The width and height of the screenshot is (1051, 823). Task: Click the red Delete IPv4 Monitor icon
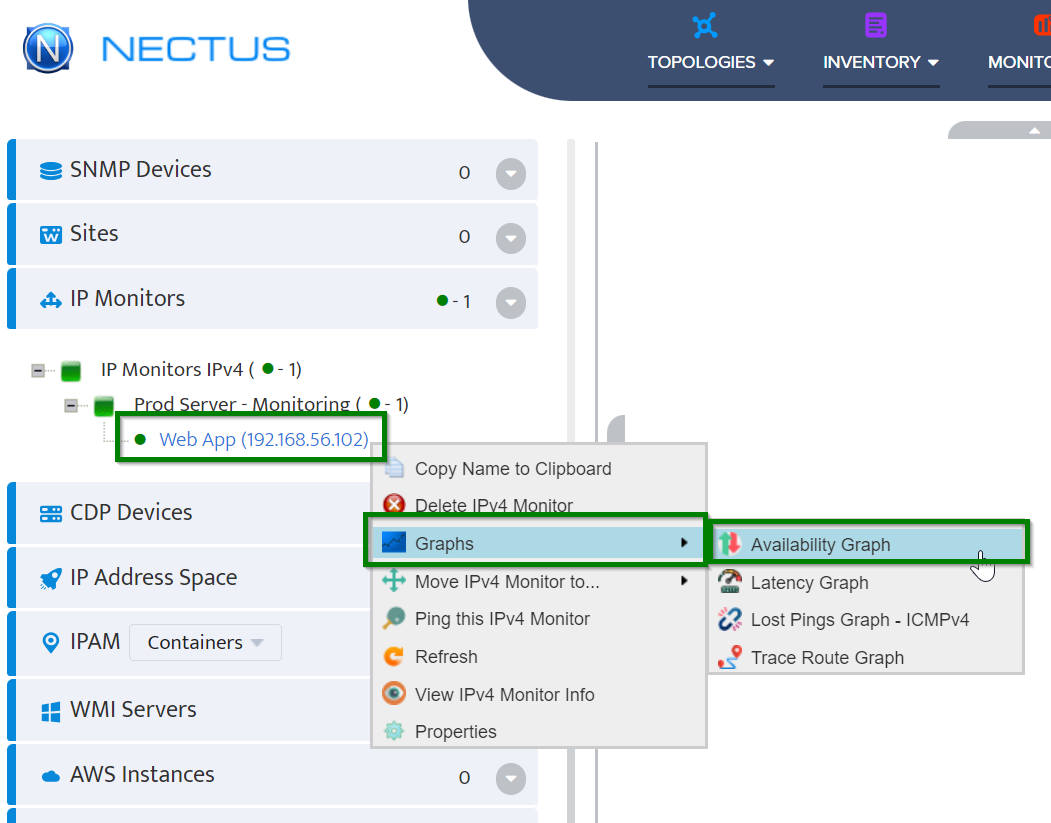coord(394,504)
